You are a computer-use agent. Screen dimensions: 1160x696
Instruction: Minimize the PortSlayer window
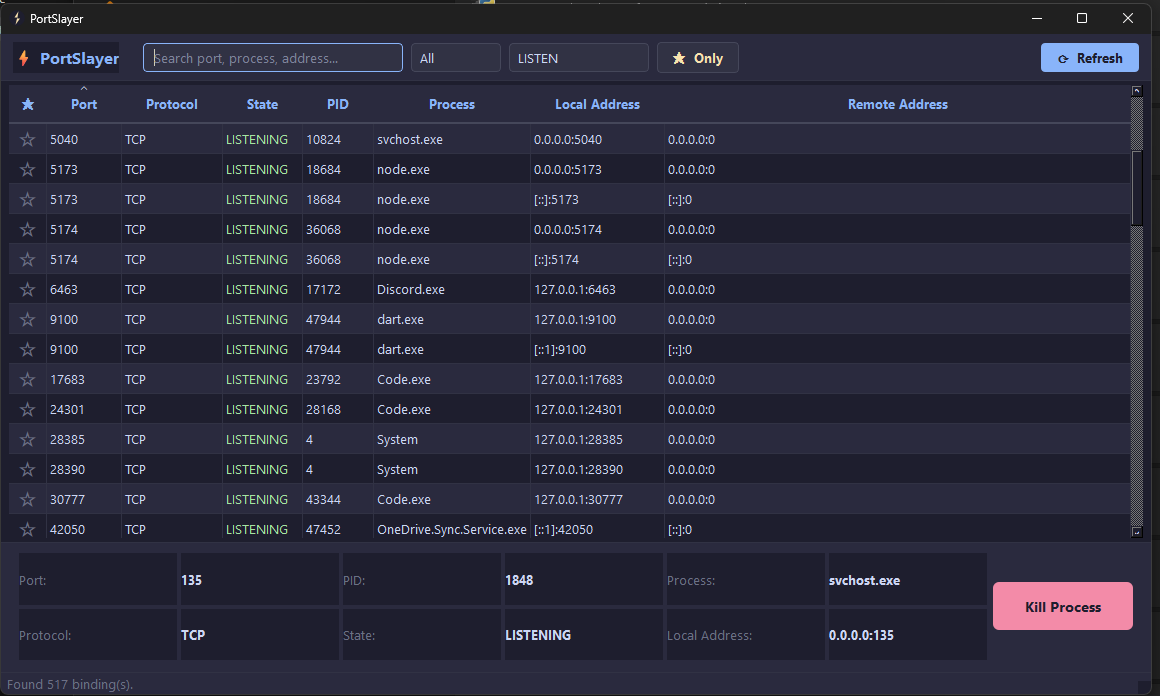1036,18
